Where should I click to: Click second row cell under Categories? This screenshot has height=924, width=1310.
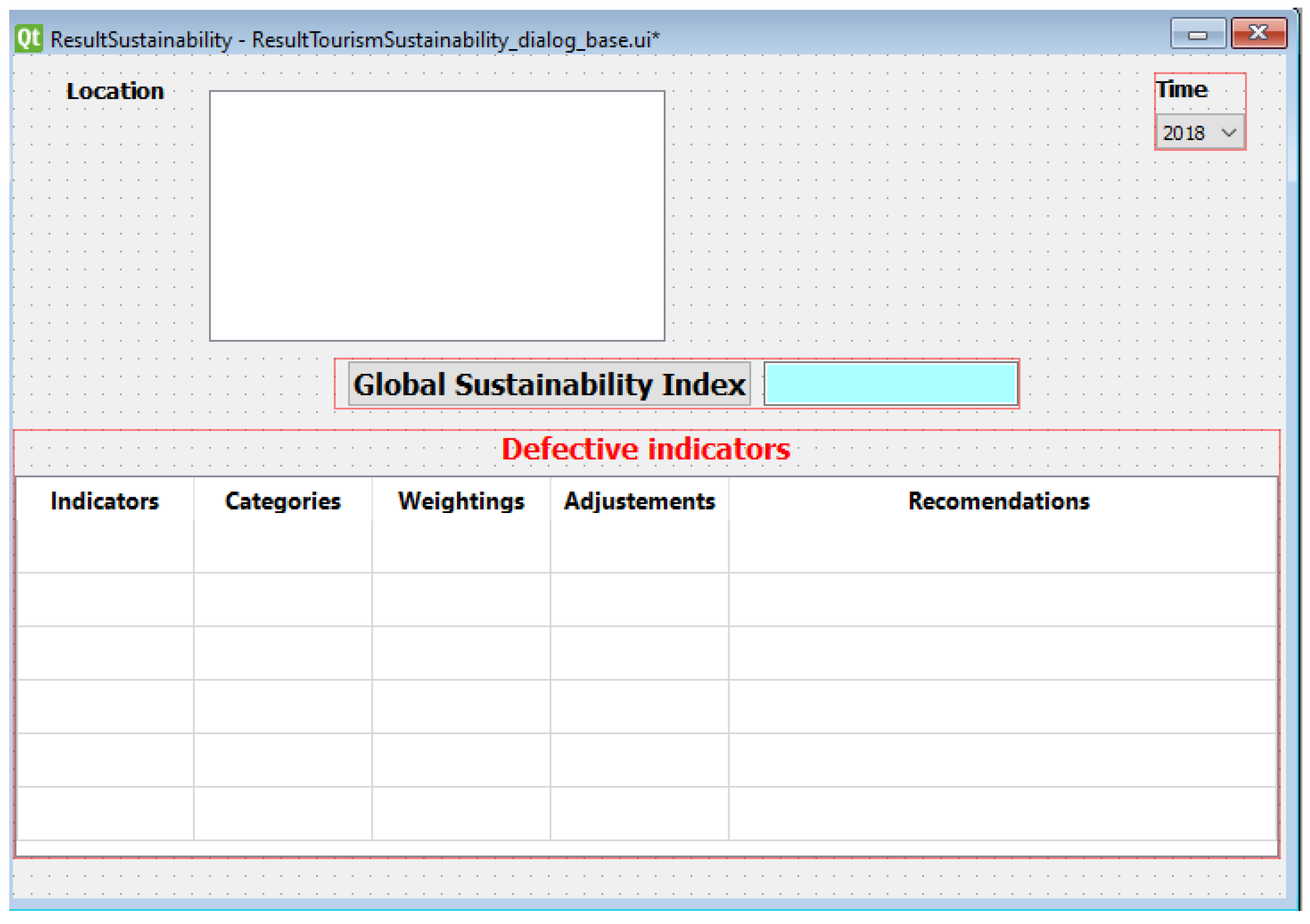283,600
